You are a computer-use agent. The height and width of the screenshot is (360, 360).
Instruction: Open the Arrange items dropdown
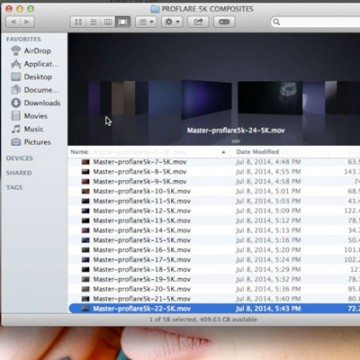click(x=146, y=22)
